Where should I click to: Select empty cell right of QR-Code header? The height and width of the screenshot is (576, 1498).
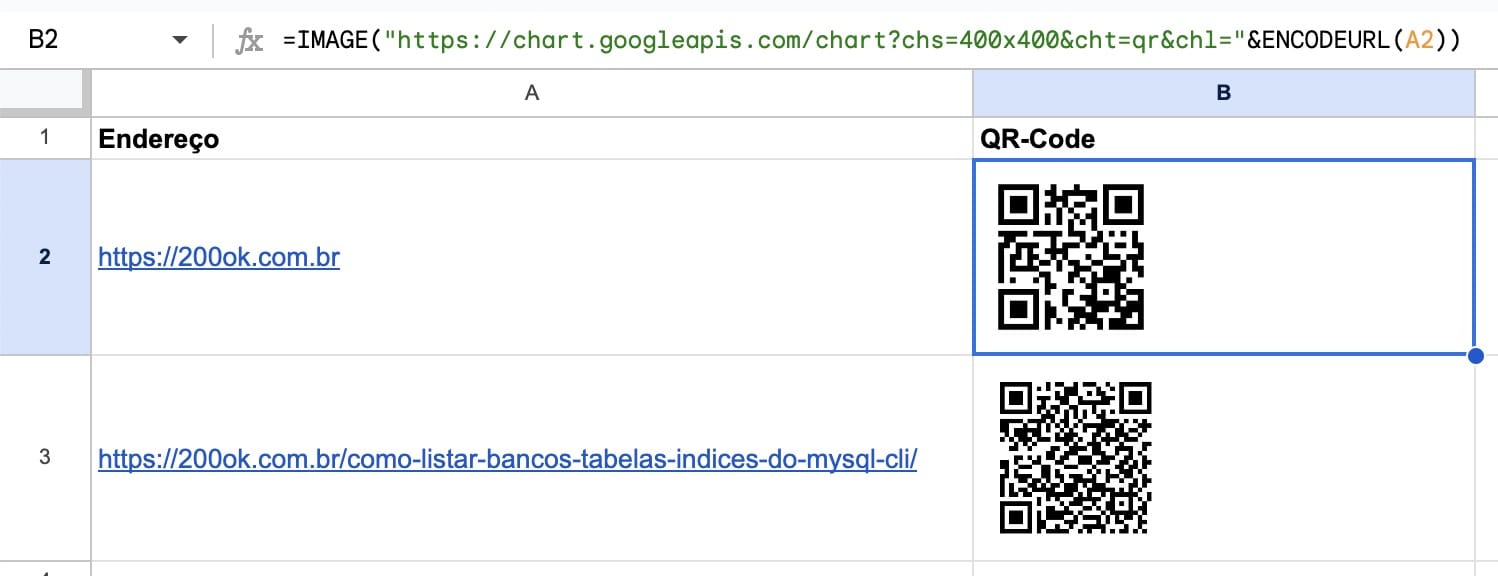(1487, 138)
